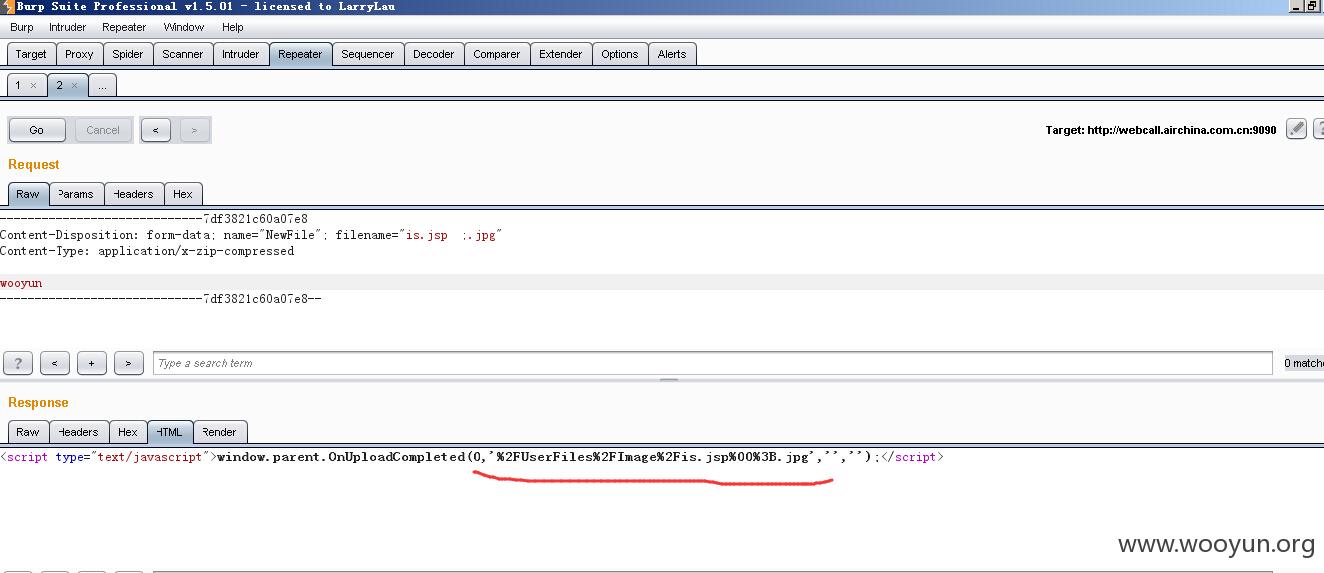Click the Burp Suite title bar icon
The height and width of the screenshot is (573, 1324).
click(x=7, y=6)
